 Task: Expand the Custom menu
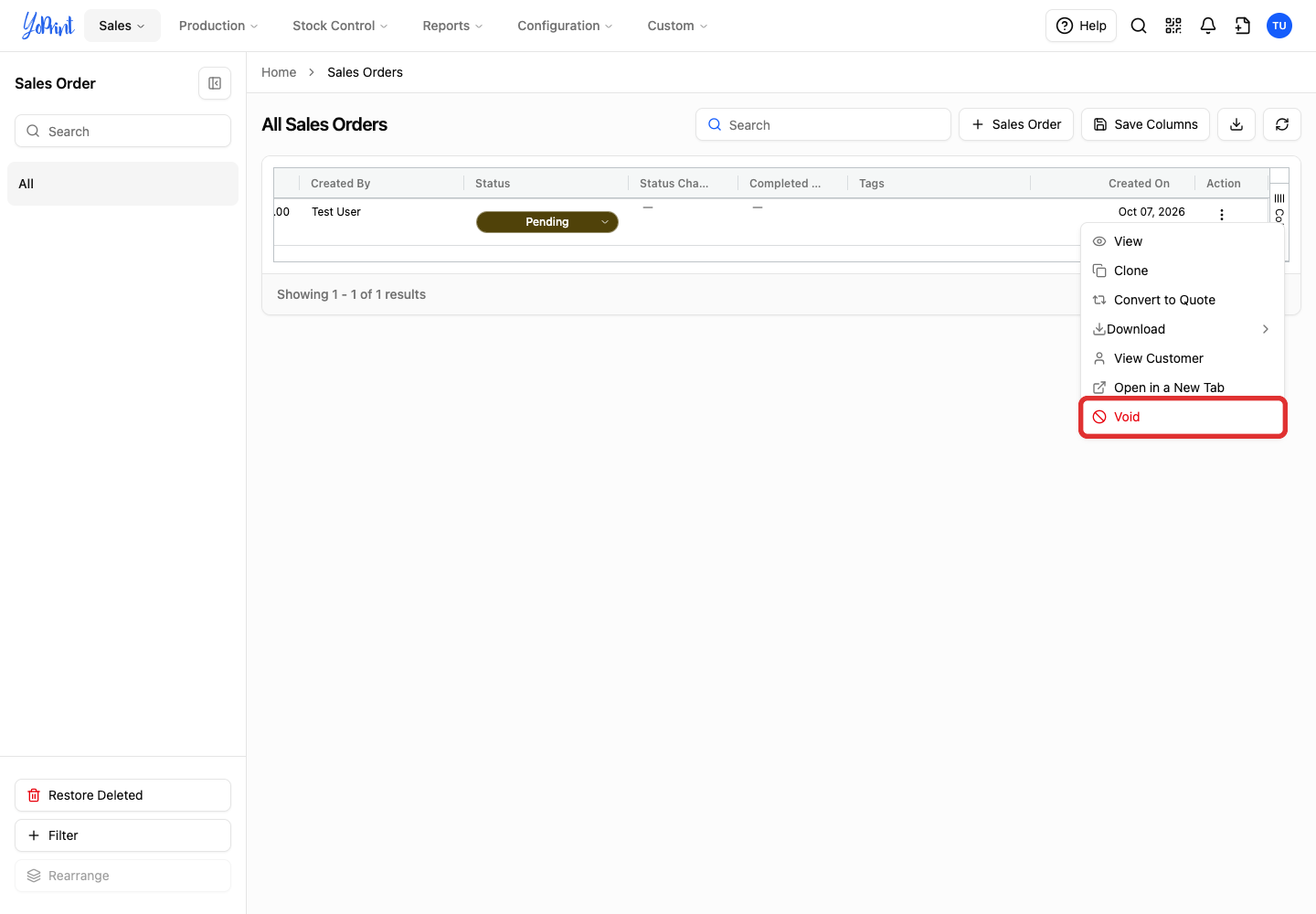tap(677, 26)
